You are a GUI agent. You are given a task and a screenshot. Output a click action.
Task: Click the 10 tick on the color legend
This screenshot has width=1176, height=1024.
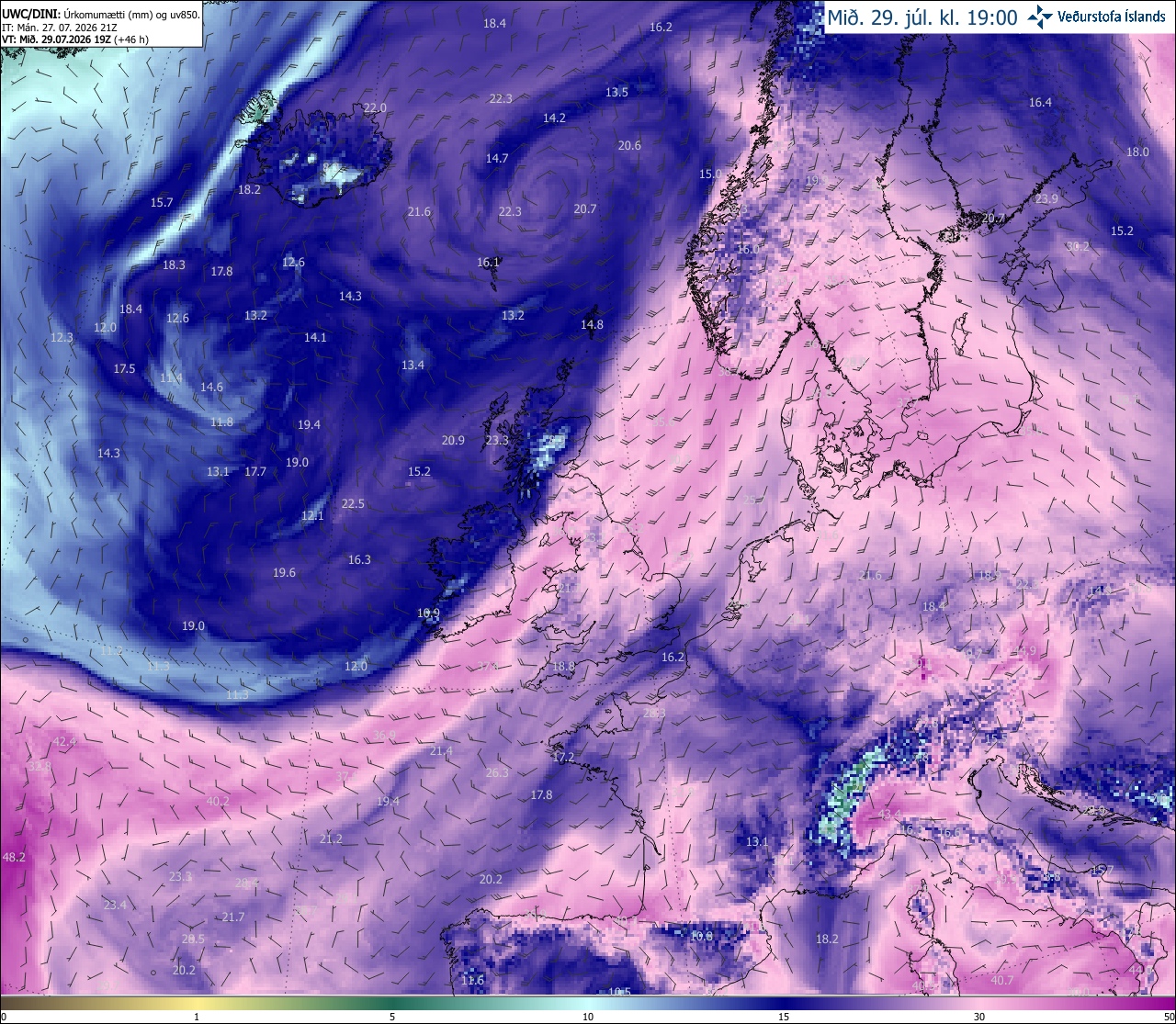[588, 1017]
